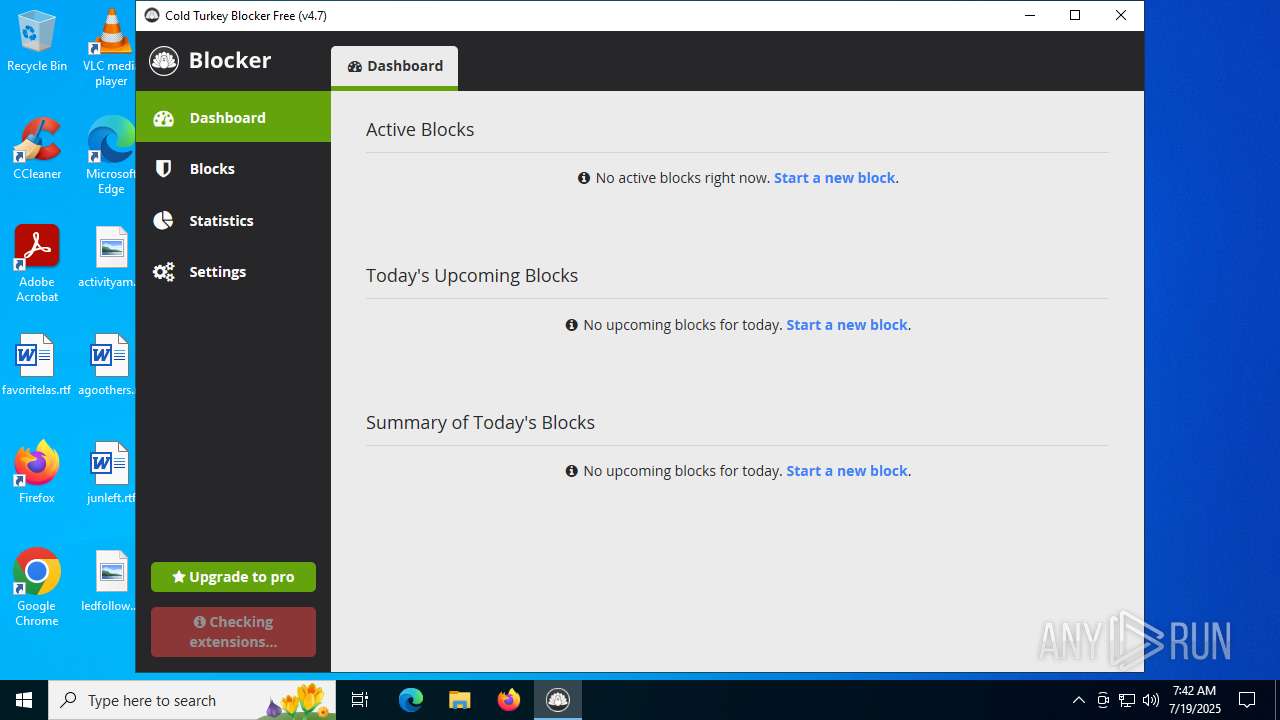The height and width of the screenshot is (720, 1280).
Task: Launch Edge from the taskbar
Action: (411, 700)
